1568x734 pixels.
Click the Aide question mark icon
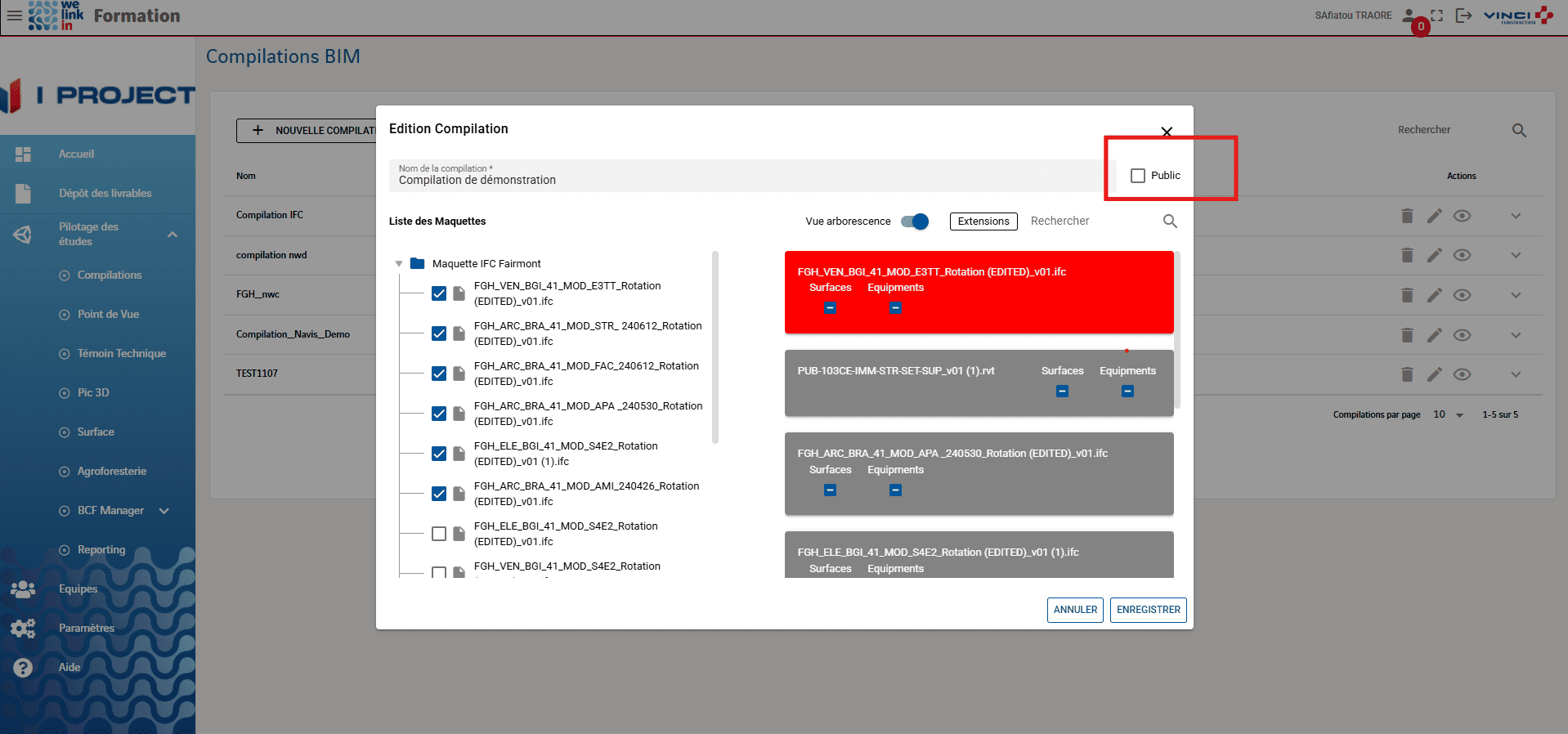point(23,668)
